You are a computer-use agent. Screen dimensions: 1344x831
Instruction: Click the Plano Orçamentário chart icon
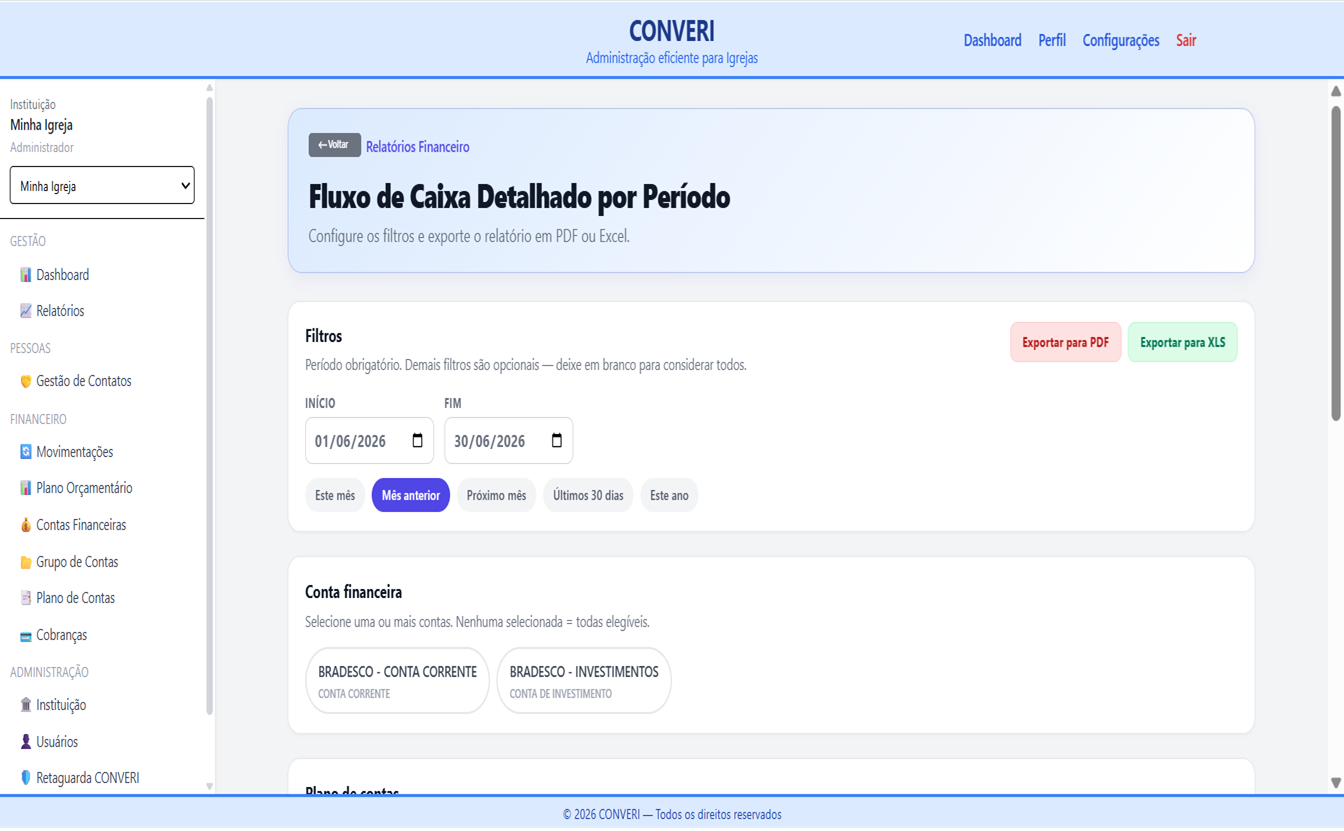click(x=26, y=488)
